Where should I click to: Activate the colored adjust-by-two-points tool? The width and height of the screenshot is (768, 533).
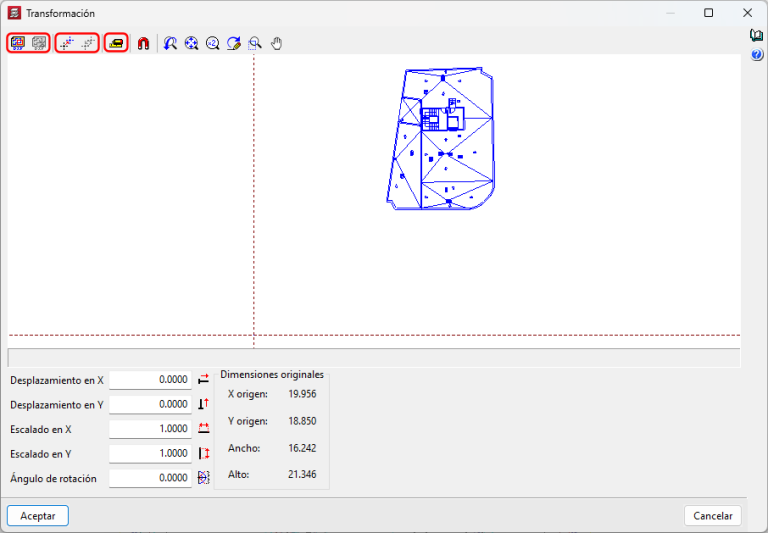(x=67, y=43)
